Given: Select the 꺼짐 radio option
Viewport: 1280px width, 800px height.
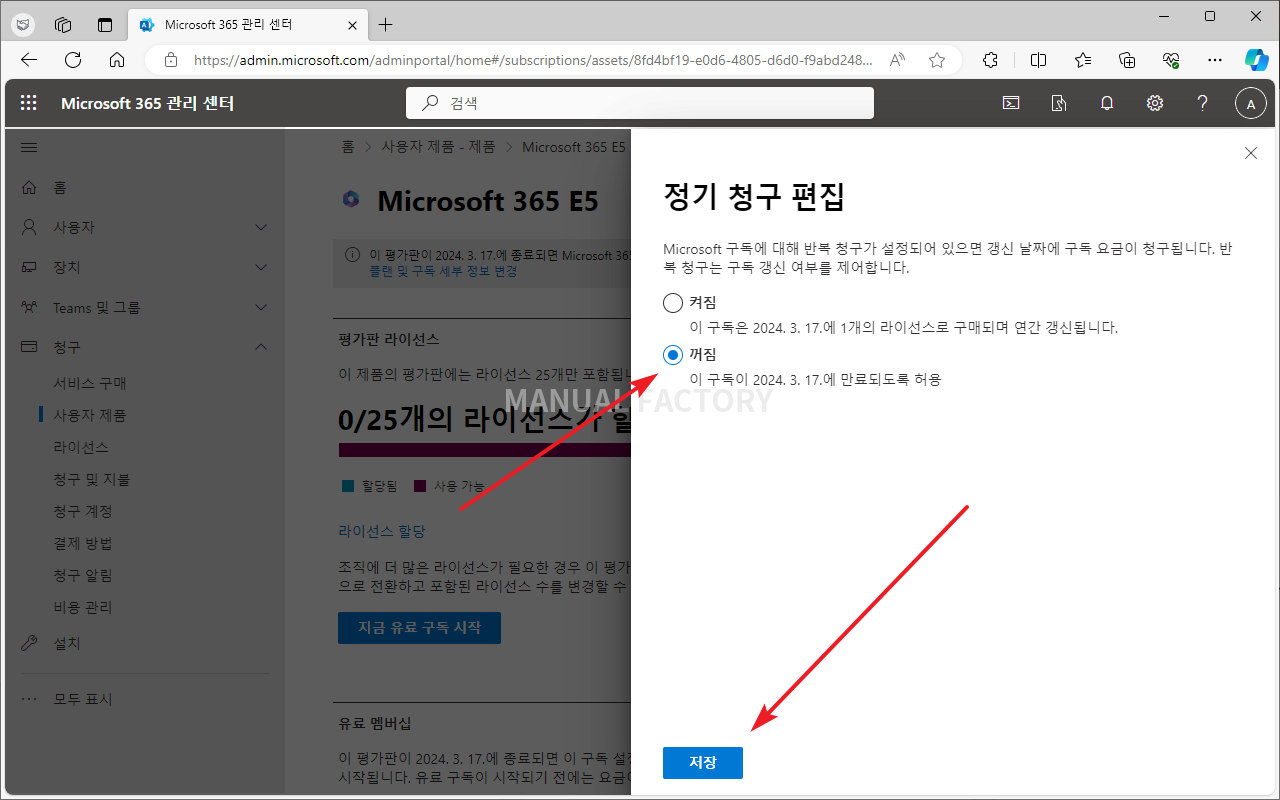Looking at the screenshot, I should [x=673, y=354].
